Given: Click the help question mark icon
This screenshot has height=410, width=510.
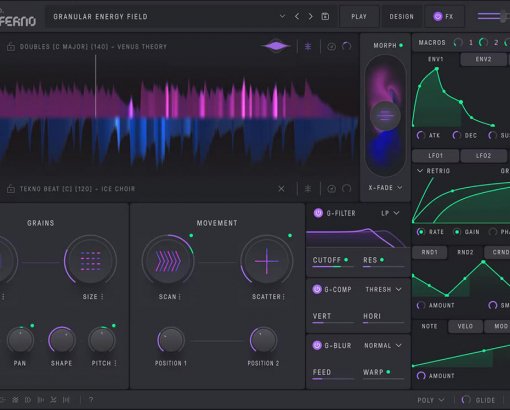Looking at the screenshot, I should [x=91, y=400].
